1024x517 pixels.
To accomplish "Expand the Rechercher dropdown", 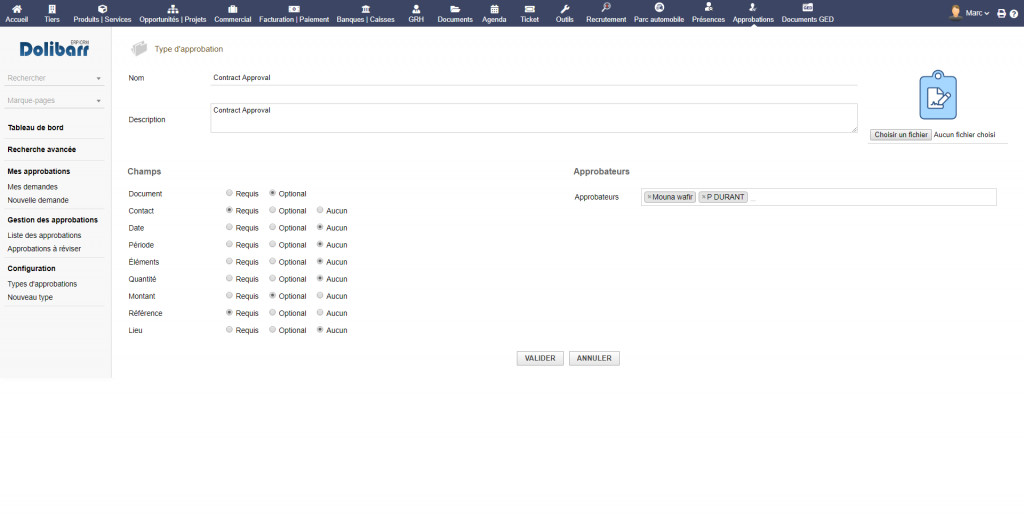I will pyautogui.click(x=98, y=78).
